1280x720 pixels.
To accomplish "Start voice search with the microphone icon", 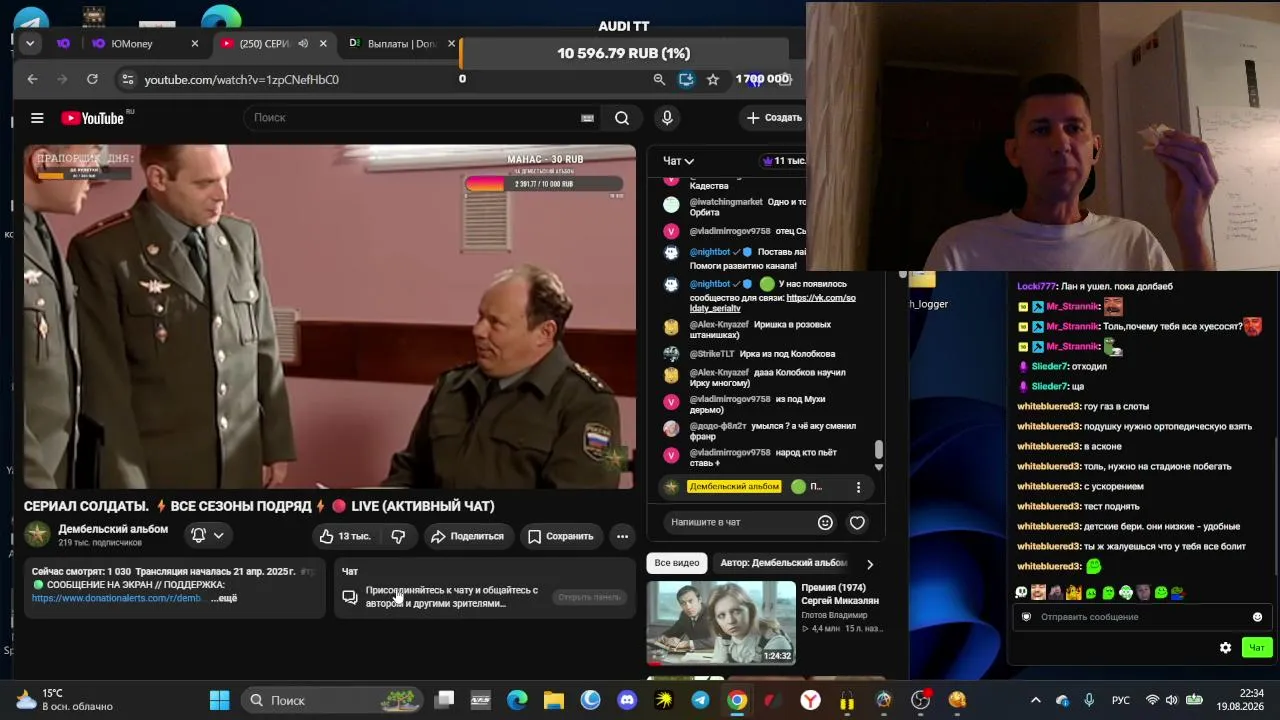I will (667, 118).
